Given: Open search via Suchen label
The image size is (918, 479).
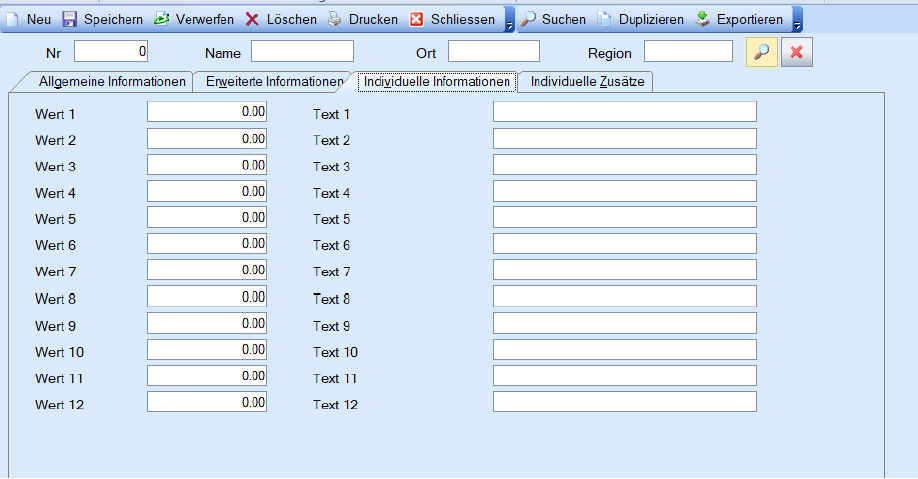Looking at the screenshot, I should click(x=564, y=19).
